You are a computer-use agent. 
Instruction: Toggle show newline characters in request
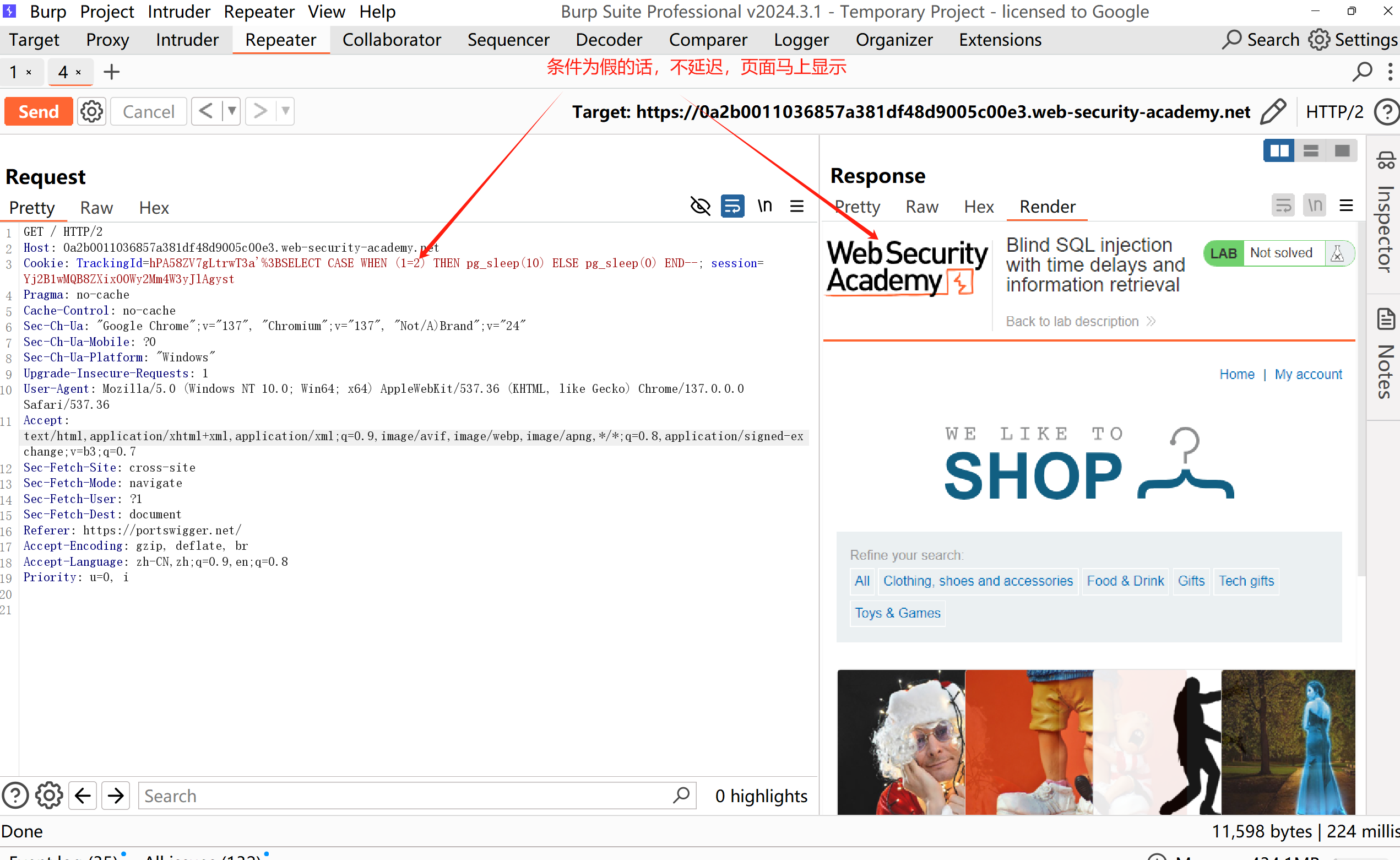[x=764, y=206]
